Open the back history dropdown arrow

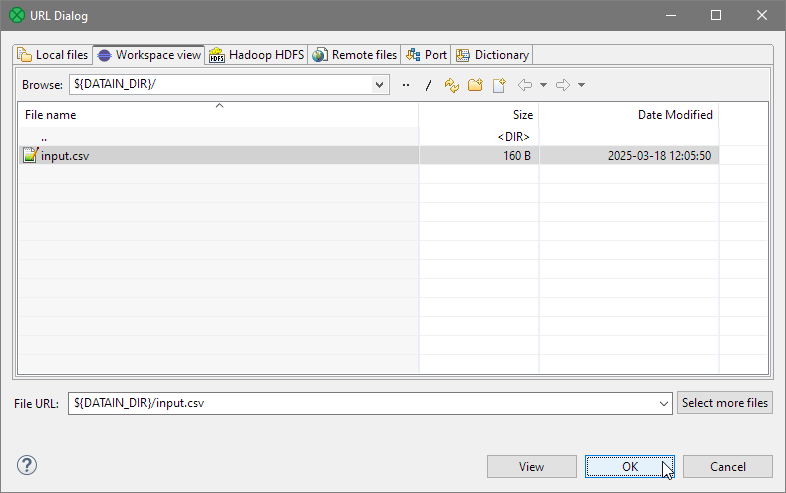(543, 85)
